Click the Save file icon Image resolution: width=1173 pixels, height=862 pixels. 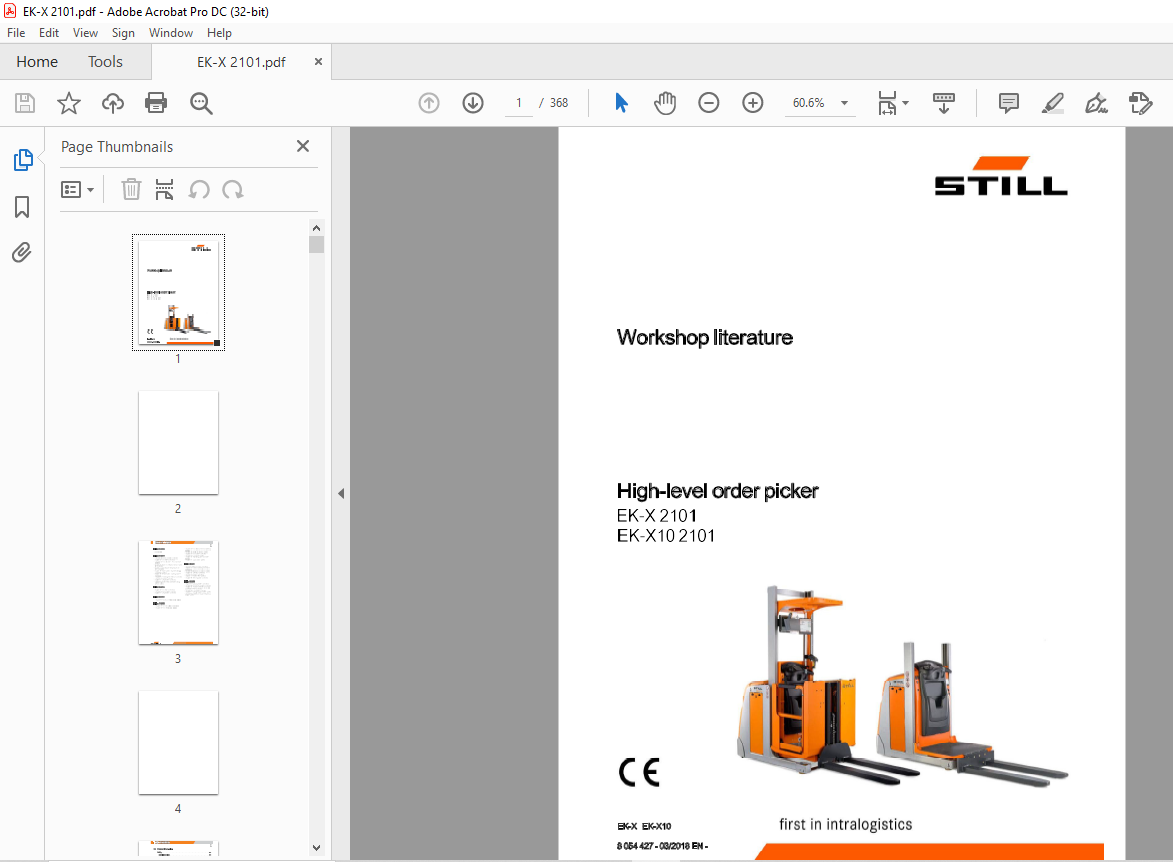(25, 103)
